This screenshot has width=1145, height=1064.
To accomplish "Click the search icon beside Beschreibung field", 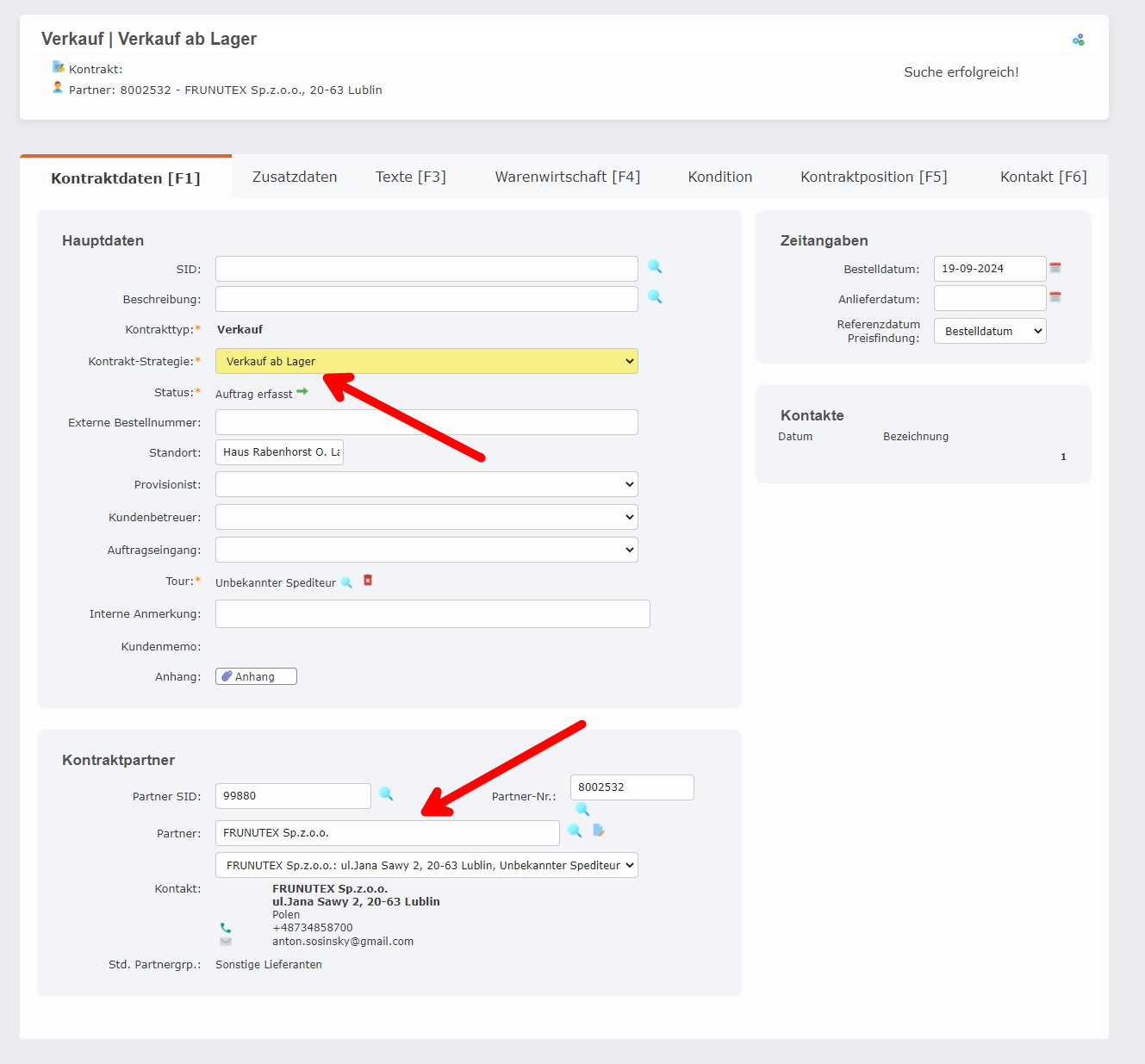I will pos(655,297).
